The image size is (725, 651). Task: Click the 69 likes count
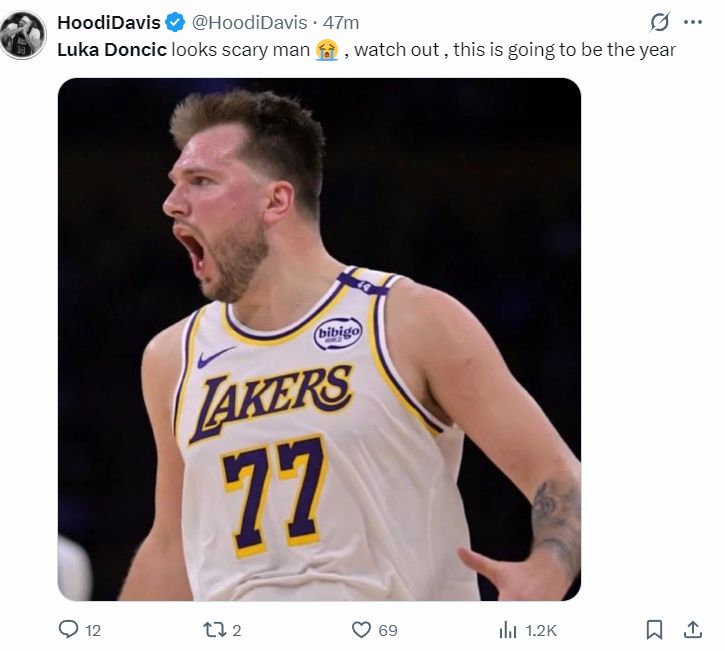coord(388,631)
